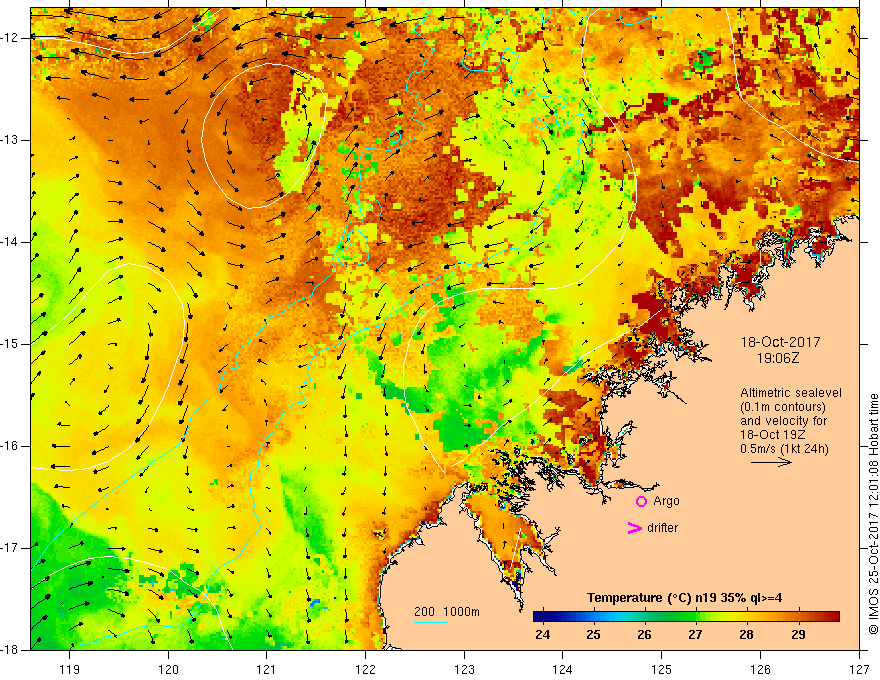The height and width of the screenshot is (680, 880).
Task: Click the '26' color bar tick label
Action: coord(644,635)
